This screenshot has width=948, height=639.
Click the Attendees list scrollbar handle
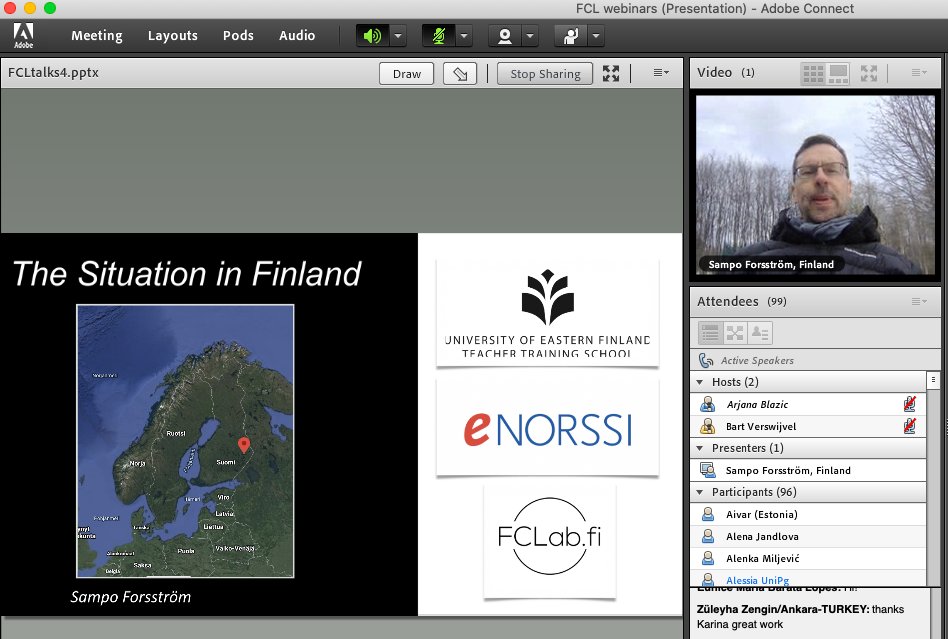[x=933, y=380]
